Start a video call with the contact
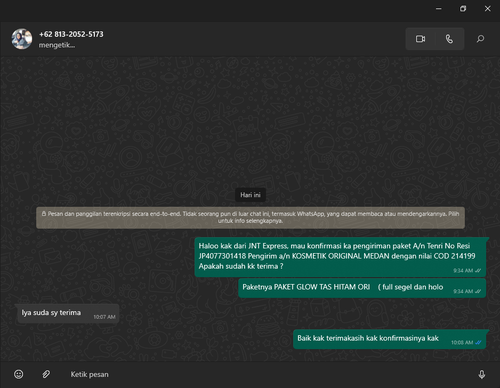This screenshot has height=388, width=500. click(420, 39)
